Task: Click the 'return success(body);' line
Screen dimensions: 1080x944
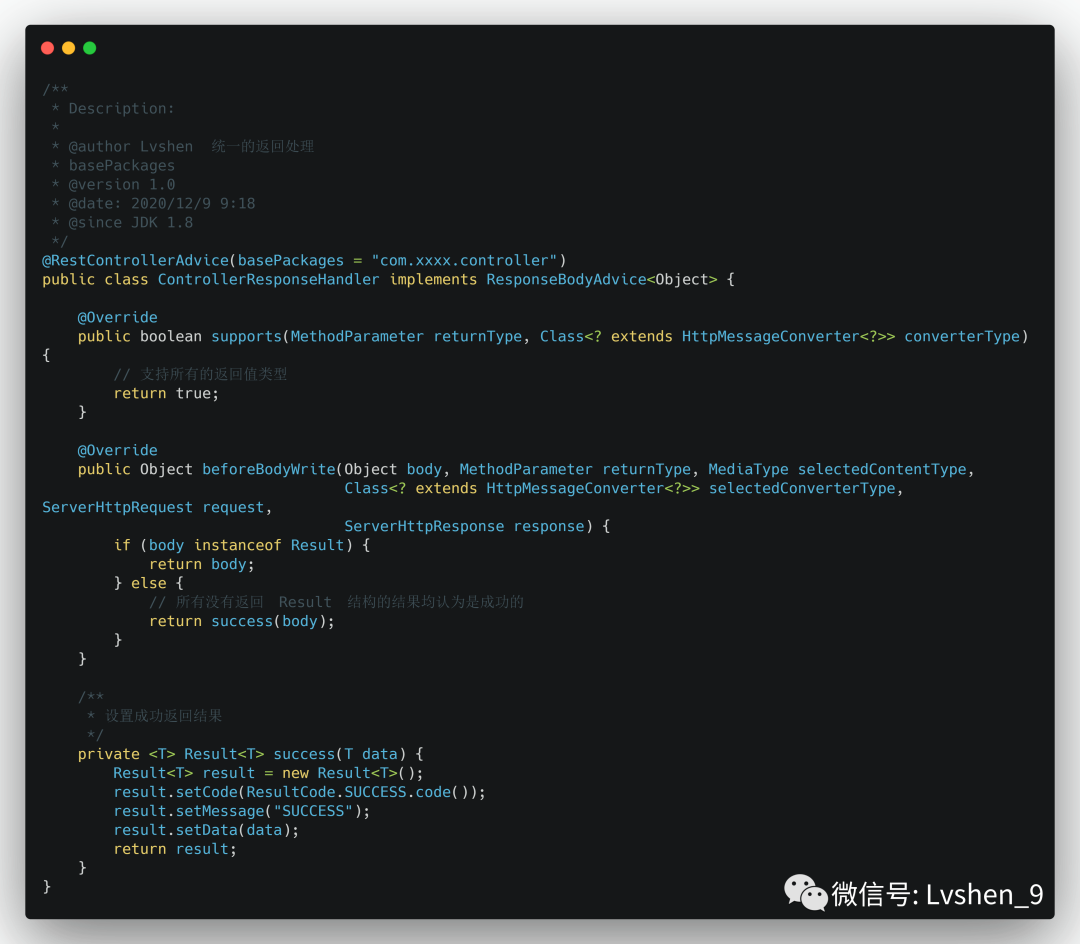Action: [242, 621]
